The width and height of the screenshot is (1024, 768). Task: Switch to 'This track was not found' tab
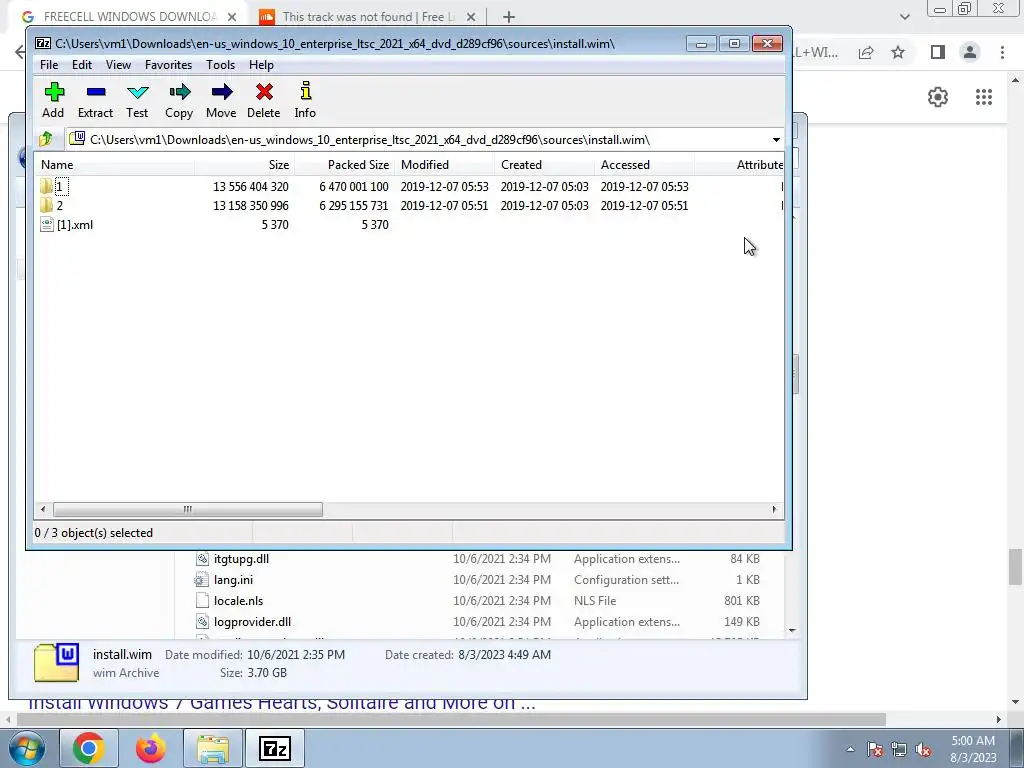click(x=368, y=16)
